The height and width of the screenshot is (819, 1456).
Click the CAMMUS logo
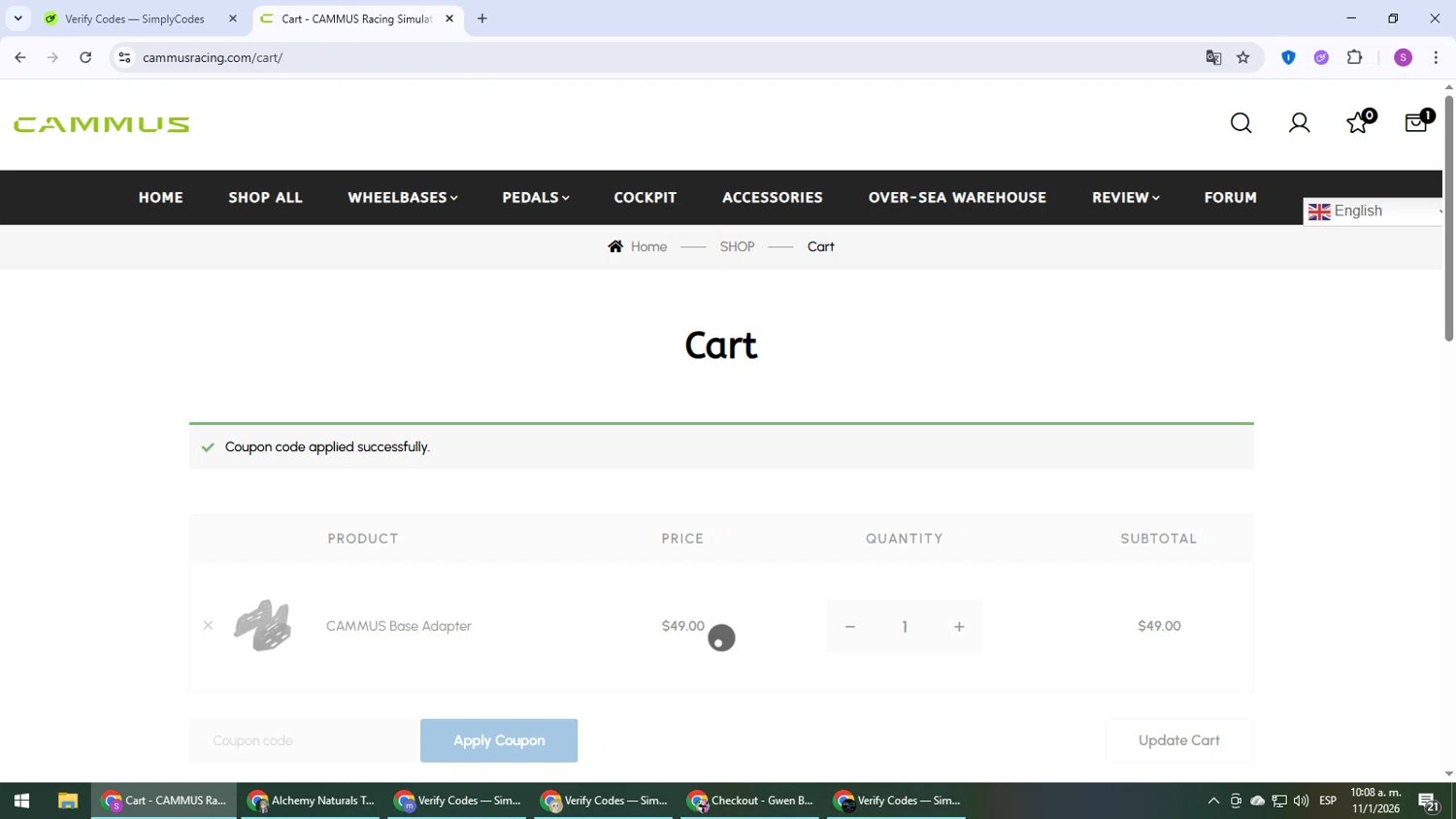point(102,124)
